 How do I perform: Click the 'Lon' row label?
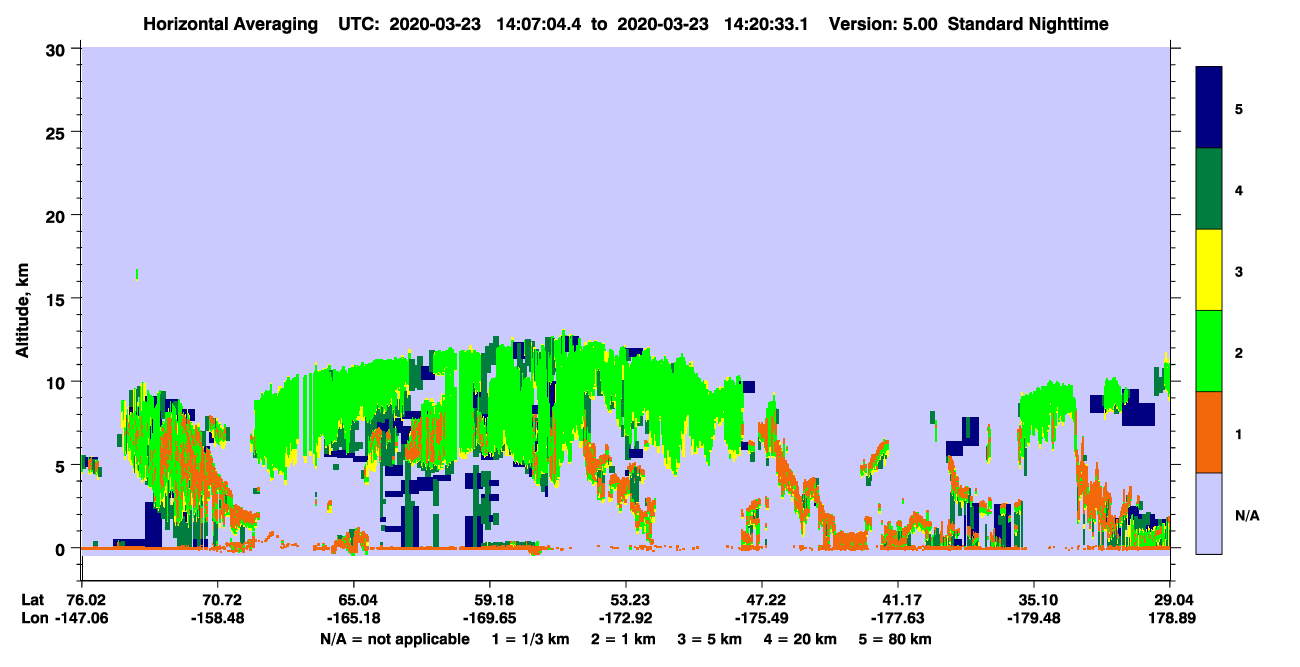(x=34, y=618)
